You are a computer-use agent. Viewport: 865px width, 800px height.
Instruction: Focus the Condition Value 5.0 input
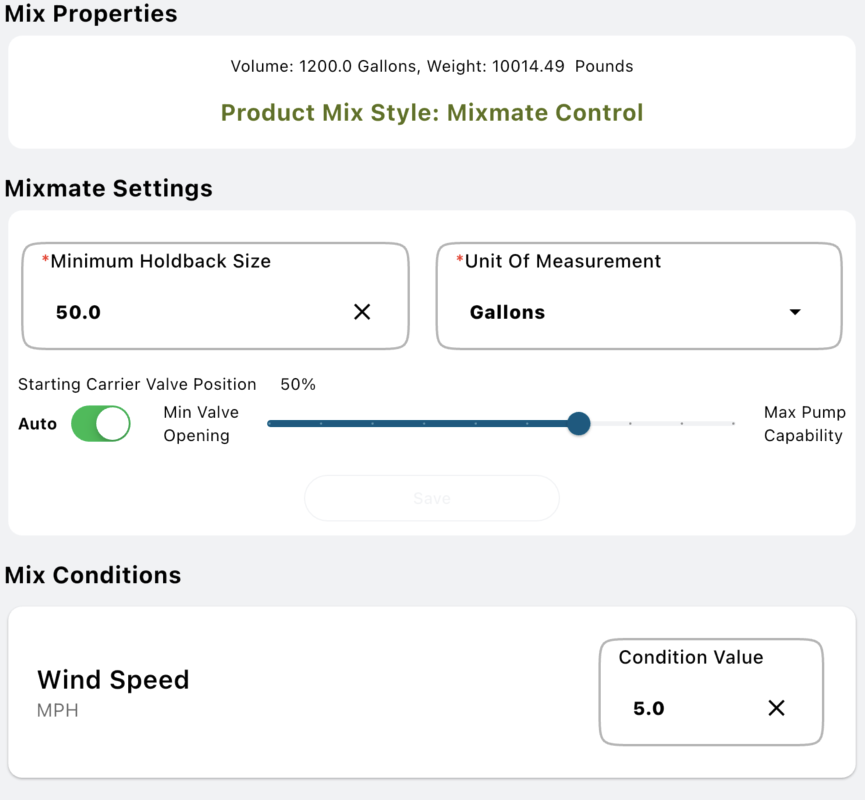[680, 708]
